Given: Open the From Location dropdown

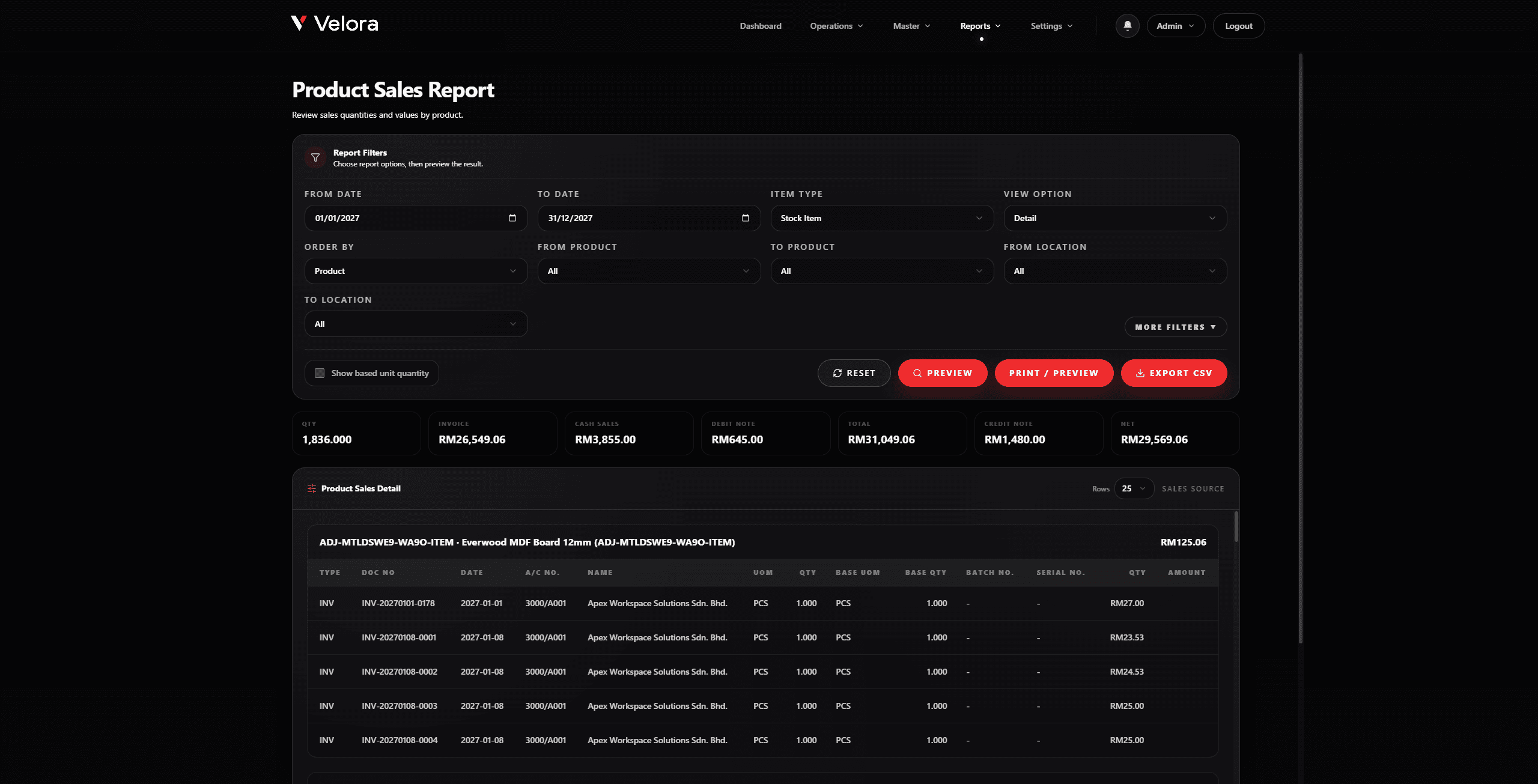Looking at the screenshot, I should (1115, 271).
